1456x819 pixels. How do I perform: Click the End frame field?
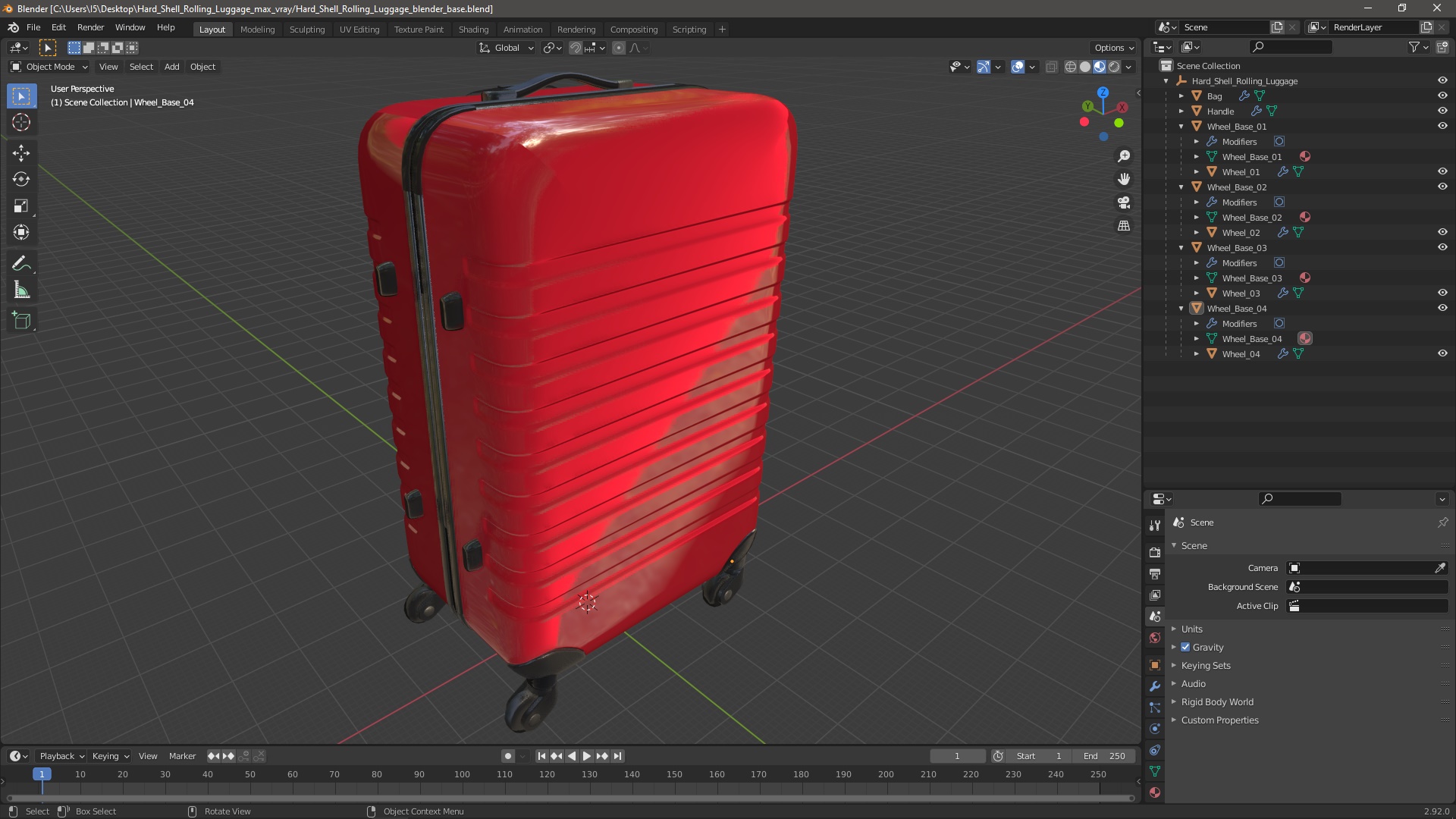point(1104,756)
